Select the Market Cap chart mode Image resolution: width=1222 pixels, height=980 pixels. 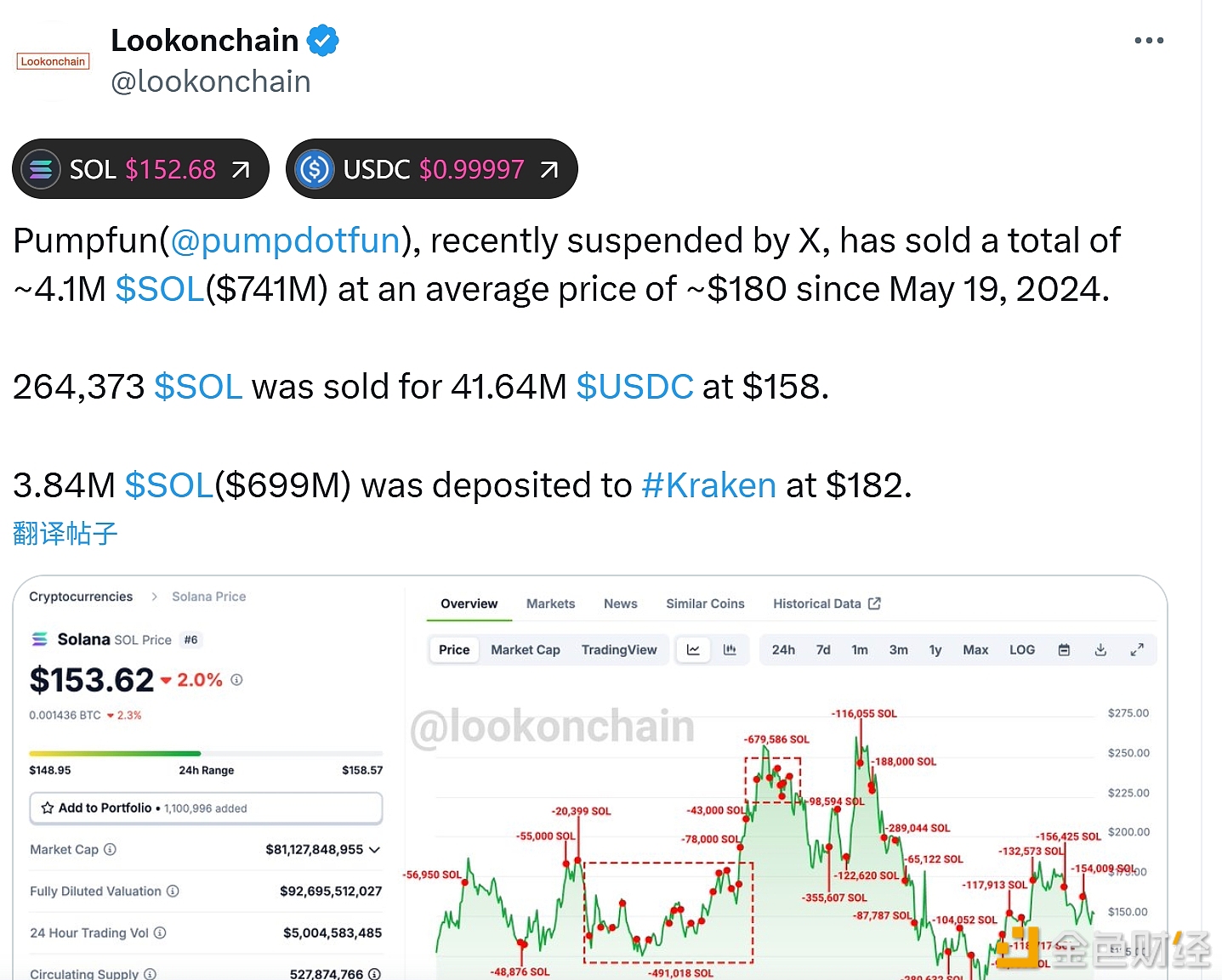pos(525,650)
